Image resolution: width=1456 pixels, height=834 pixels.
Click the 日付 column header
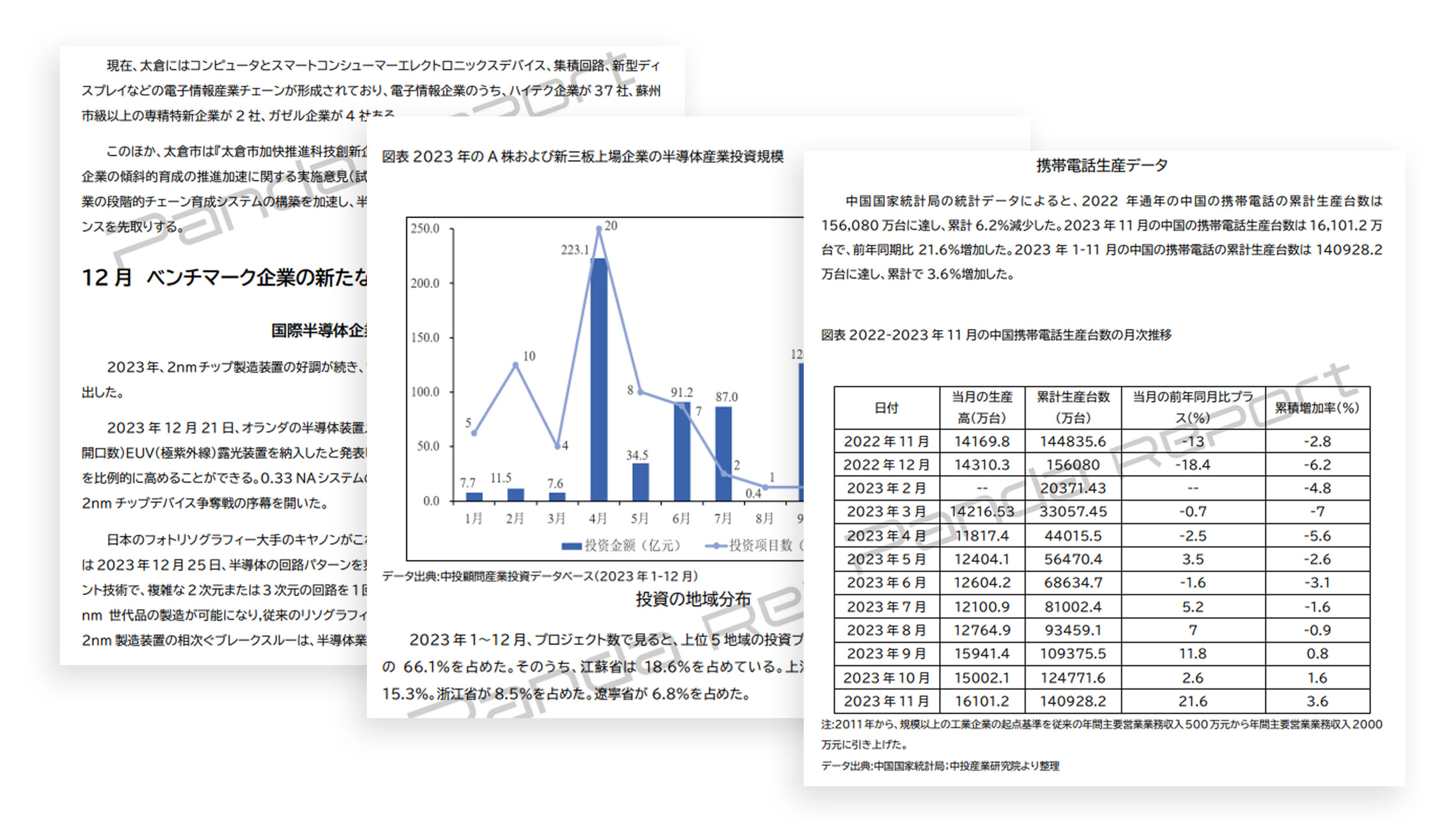click(886, 408)
